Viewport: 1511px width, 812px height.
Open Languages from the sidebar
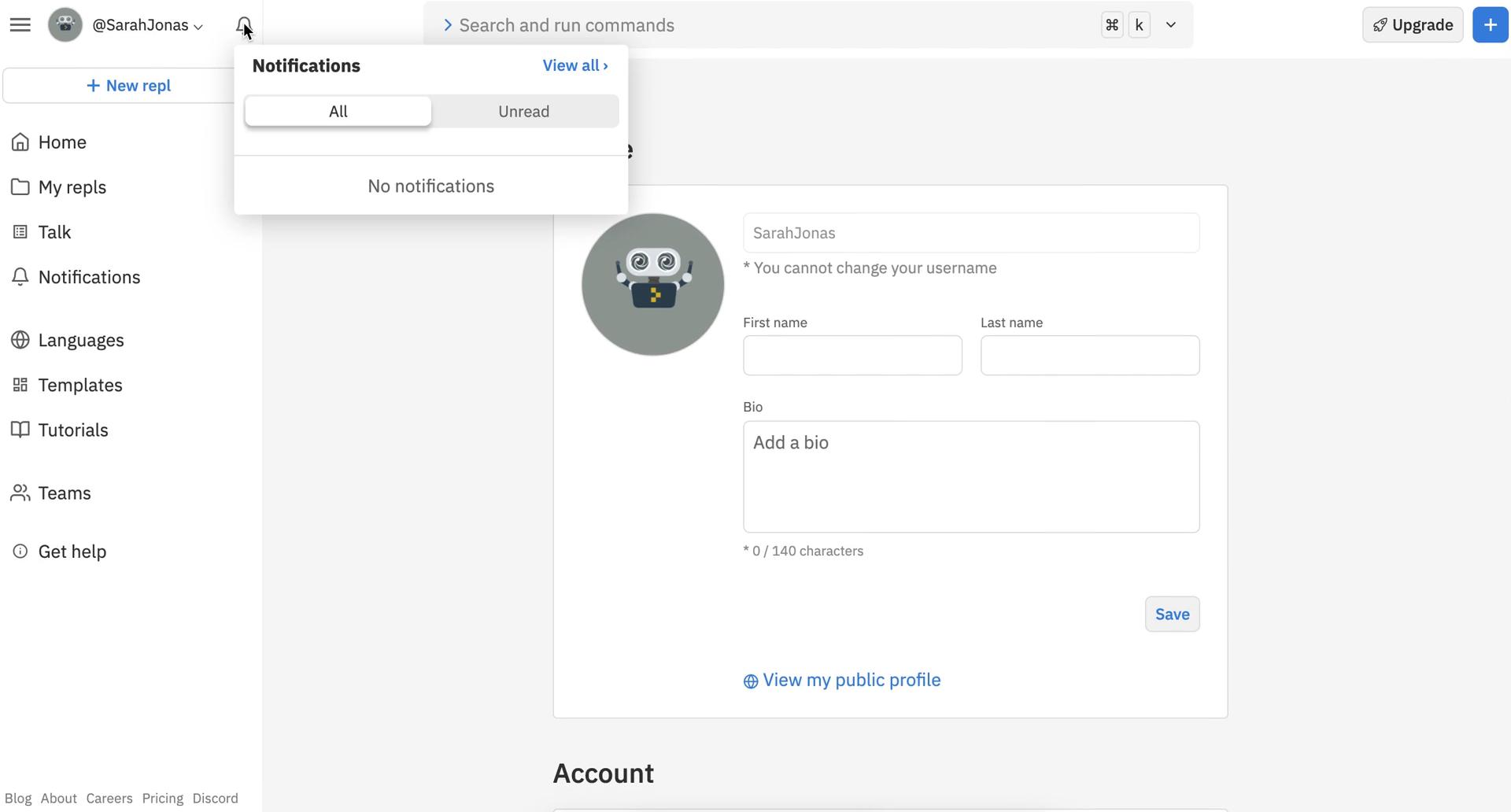(80, 340)
